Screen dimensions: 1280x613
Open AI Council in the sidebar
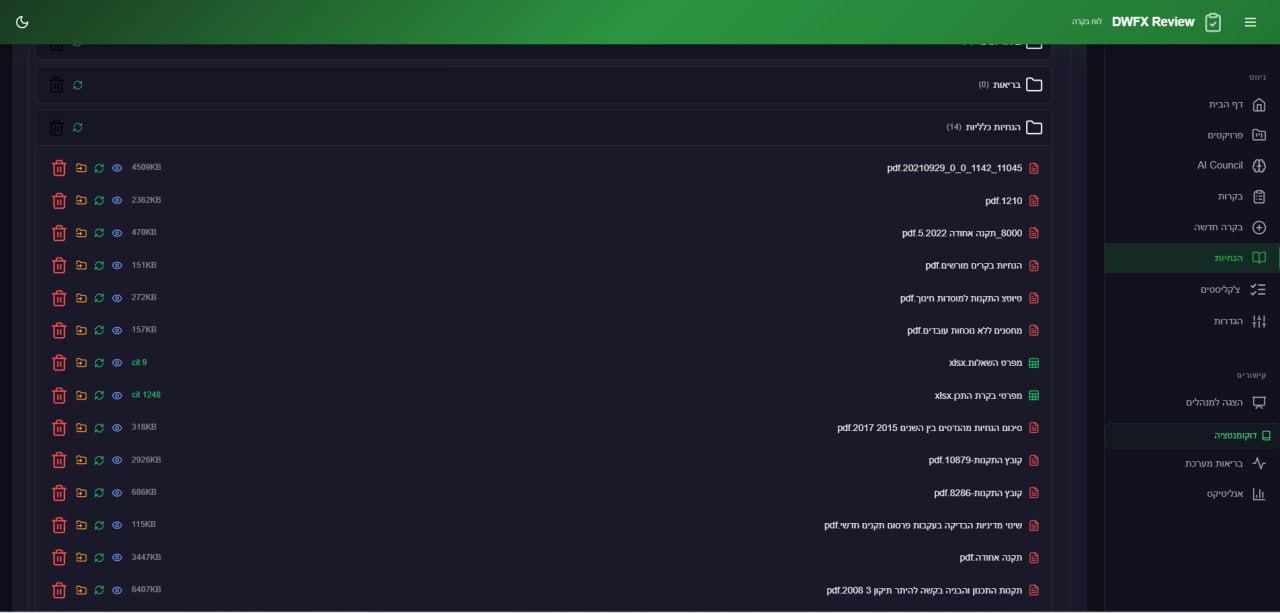tap(1220, 165)
